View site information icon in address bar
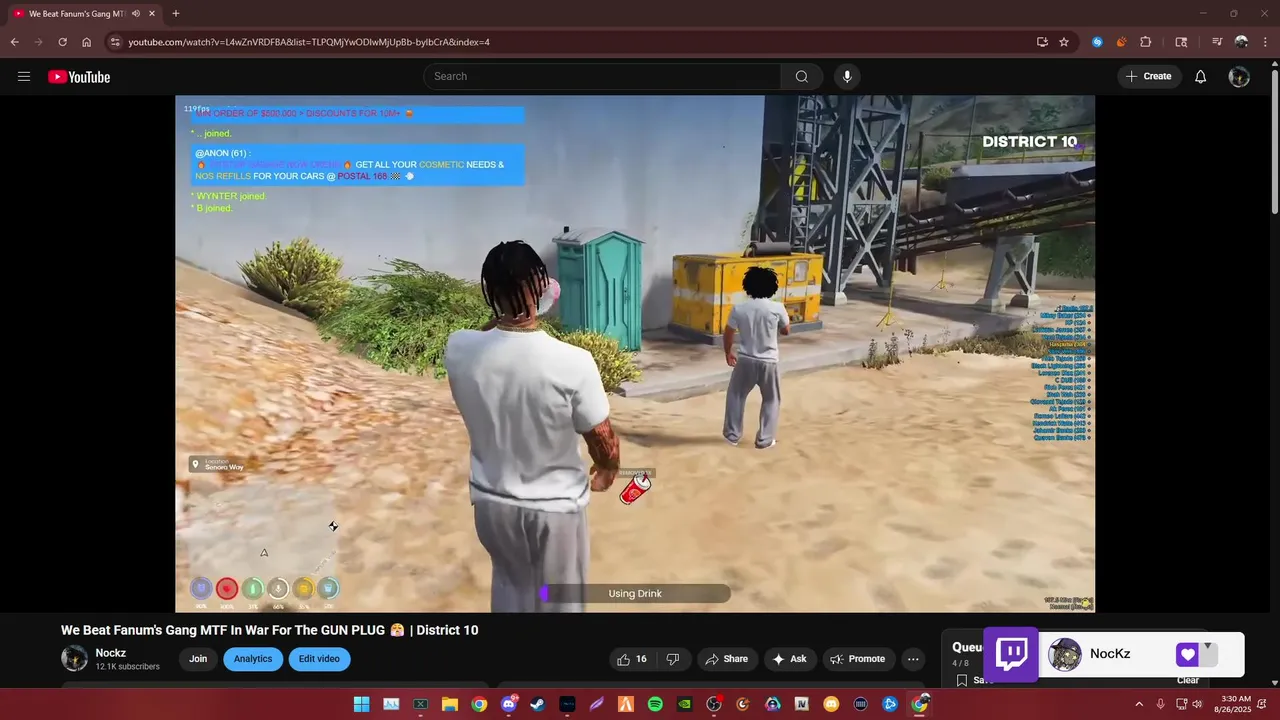 tap(115, 42)
